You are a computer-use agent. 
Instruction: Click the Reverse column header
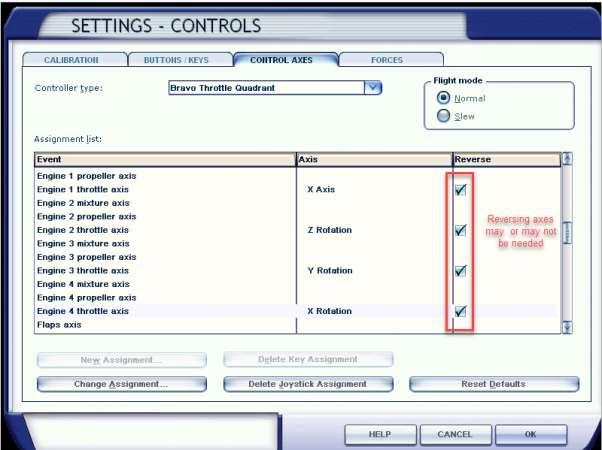click(x=507, y=159)
